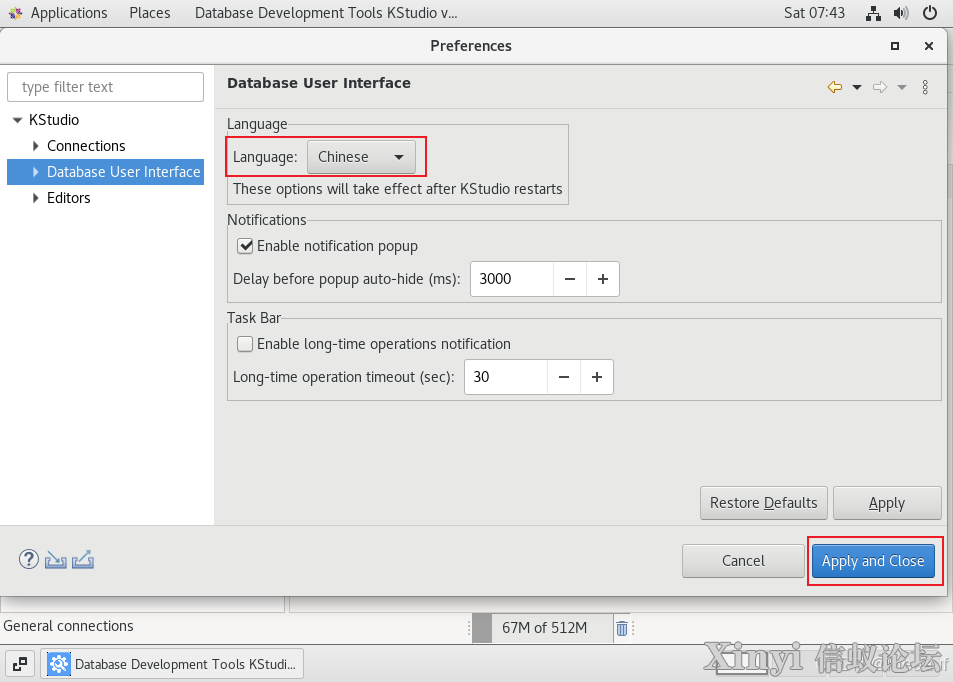Enable long-time operations notification checkbox
953x682 pixels.
245,344
